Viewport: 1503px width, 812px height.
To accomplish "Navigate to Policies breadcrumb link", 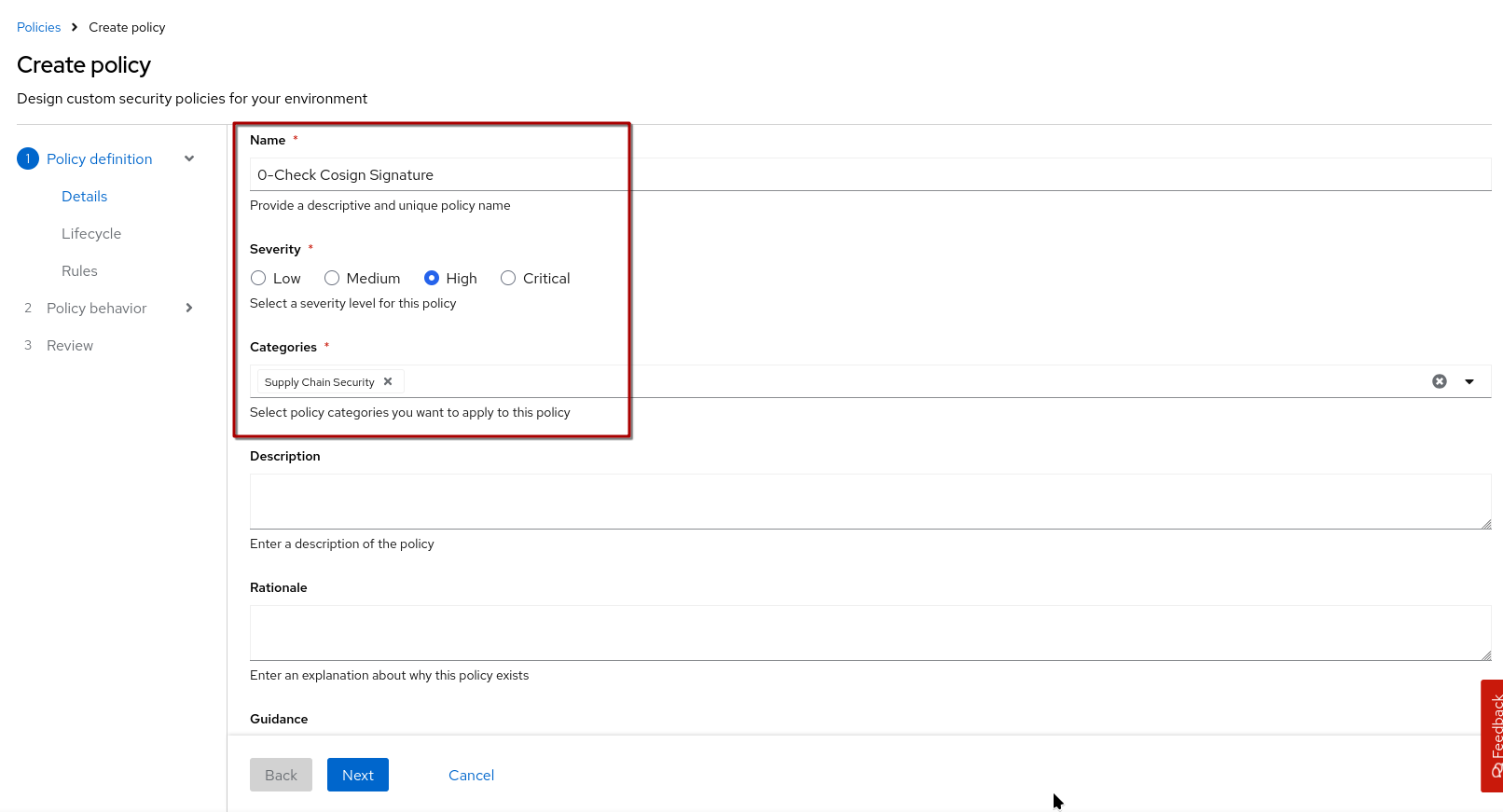I will point(38,27).
